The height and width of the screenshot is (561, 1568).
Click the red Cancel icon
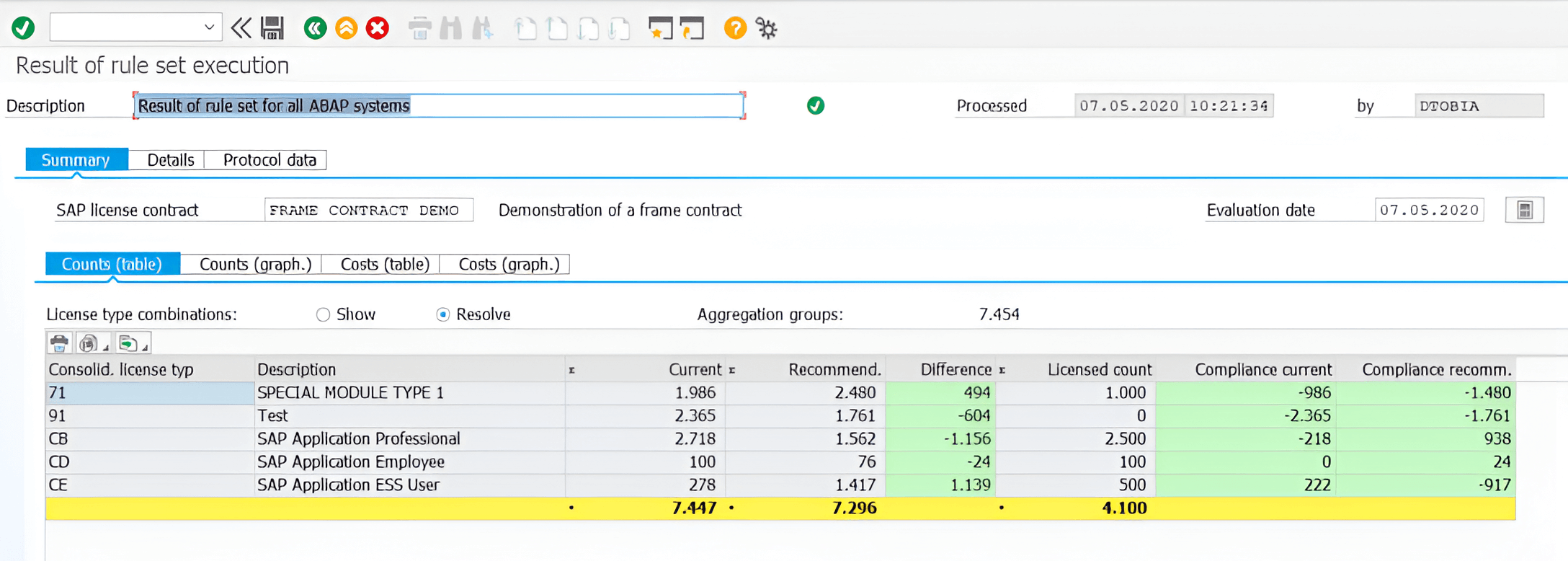(x=378, y=28)
